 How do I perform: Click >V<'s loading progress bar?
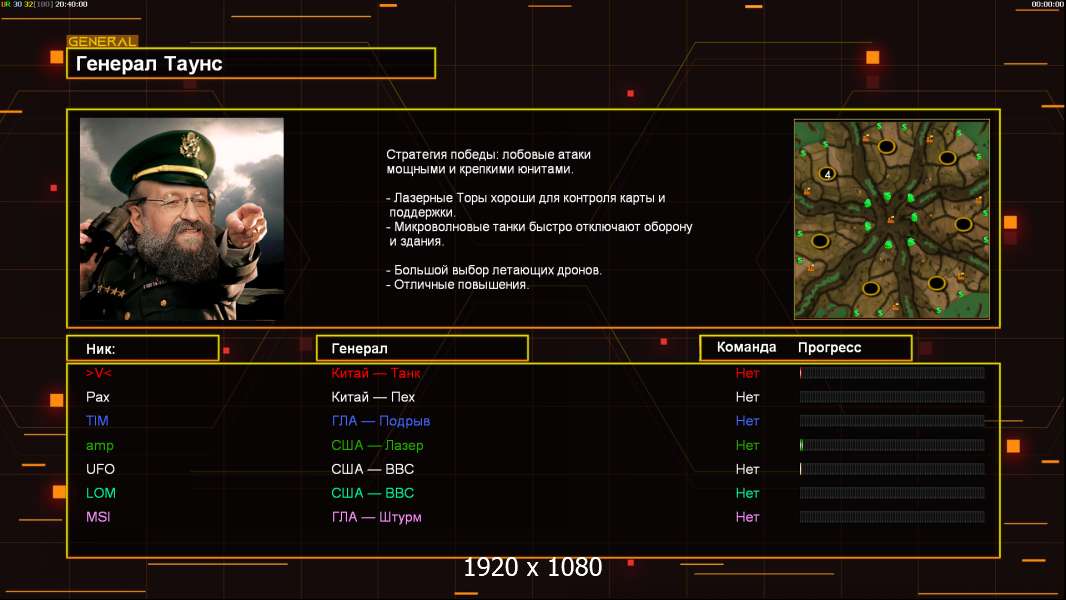pos(892,372)
